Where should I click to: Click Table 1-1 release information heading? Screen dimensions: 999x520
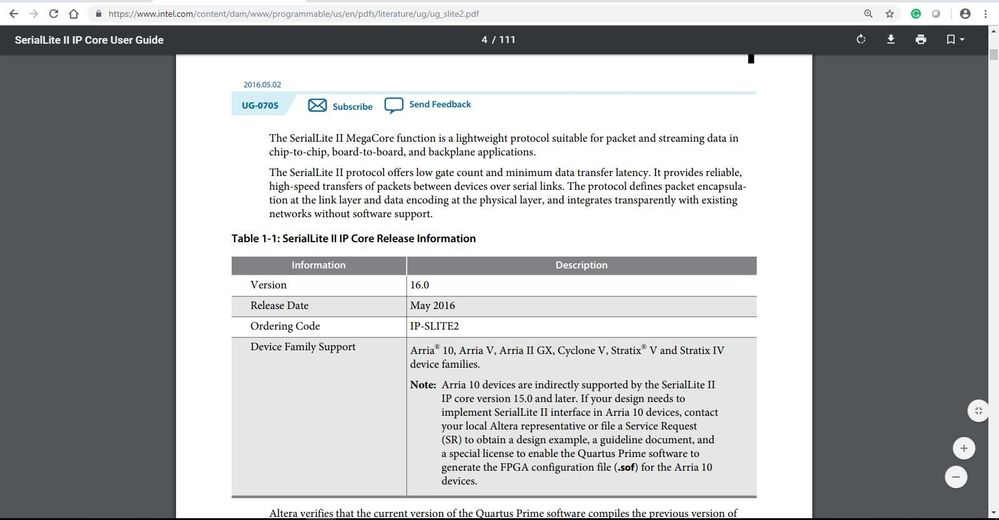point(354,238)
